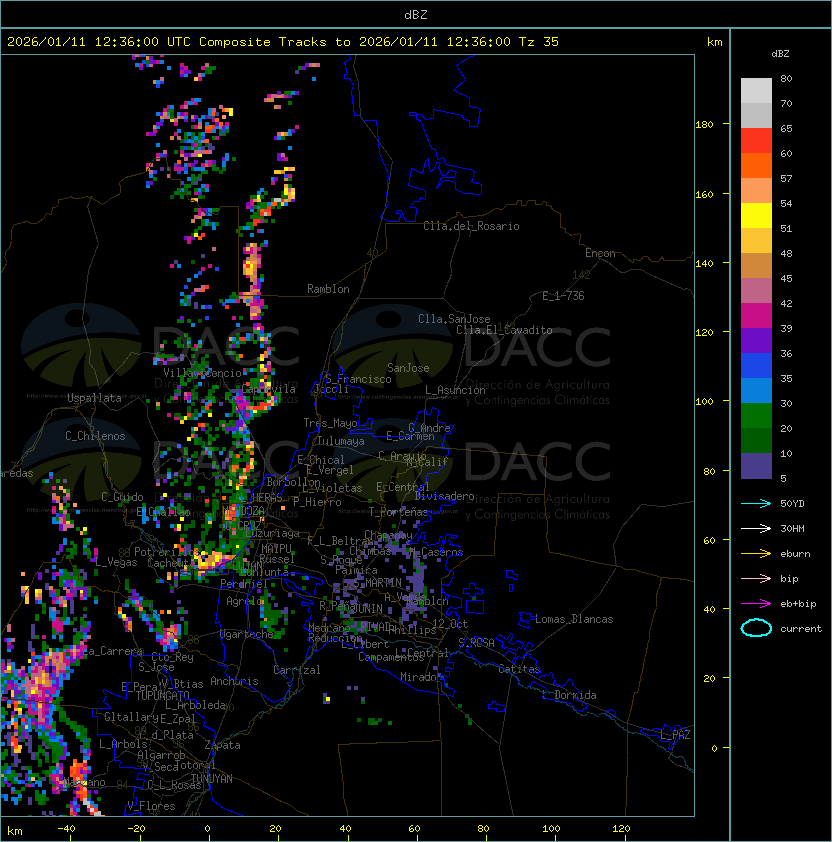Click the TUNUYAN map label
The image size is (832, 842).
coord(212,779)
